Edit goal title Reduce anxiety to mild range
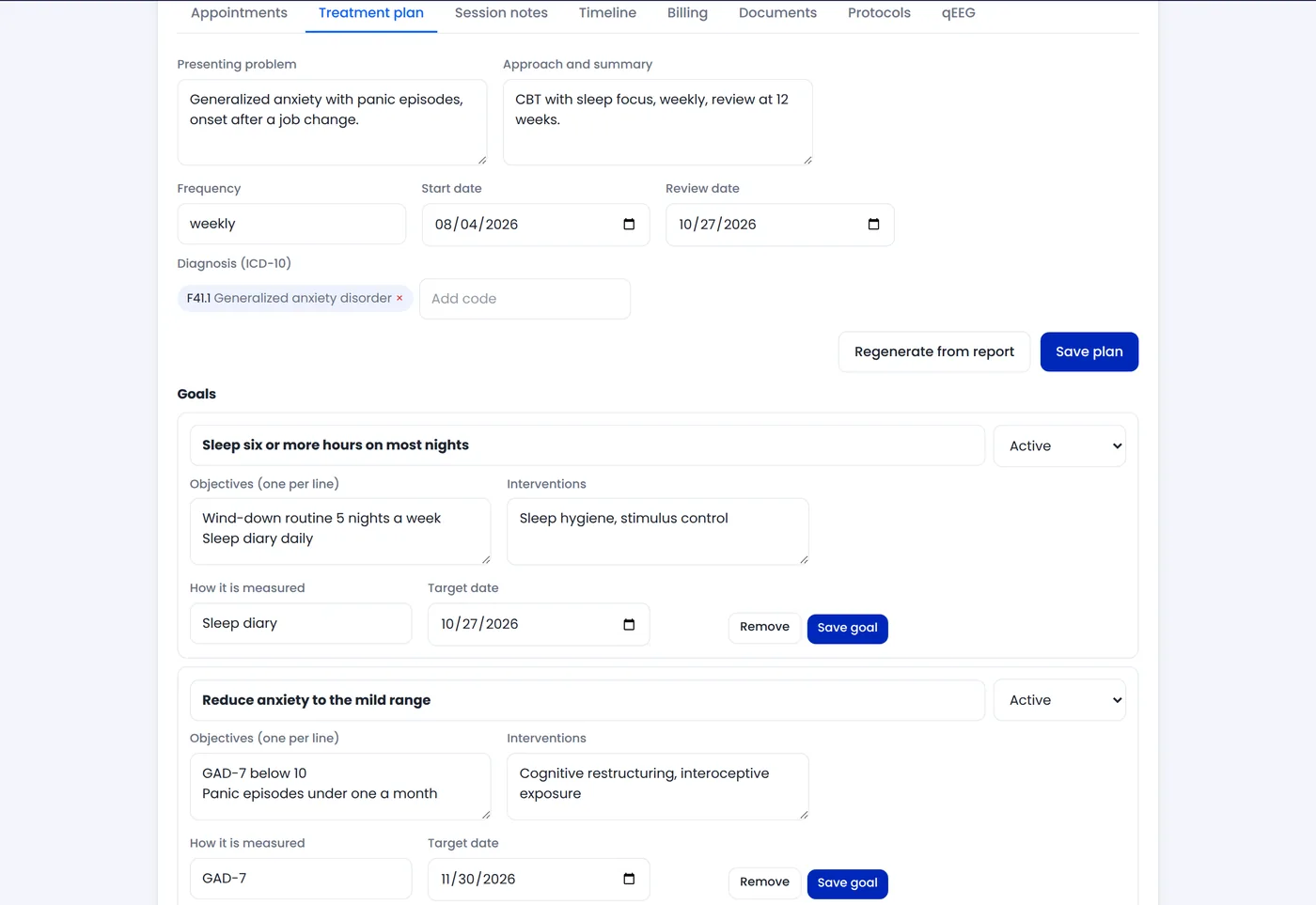Viewport: 1316px width, 905px height. (x=587, y=700)
